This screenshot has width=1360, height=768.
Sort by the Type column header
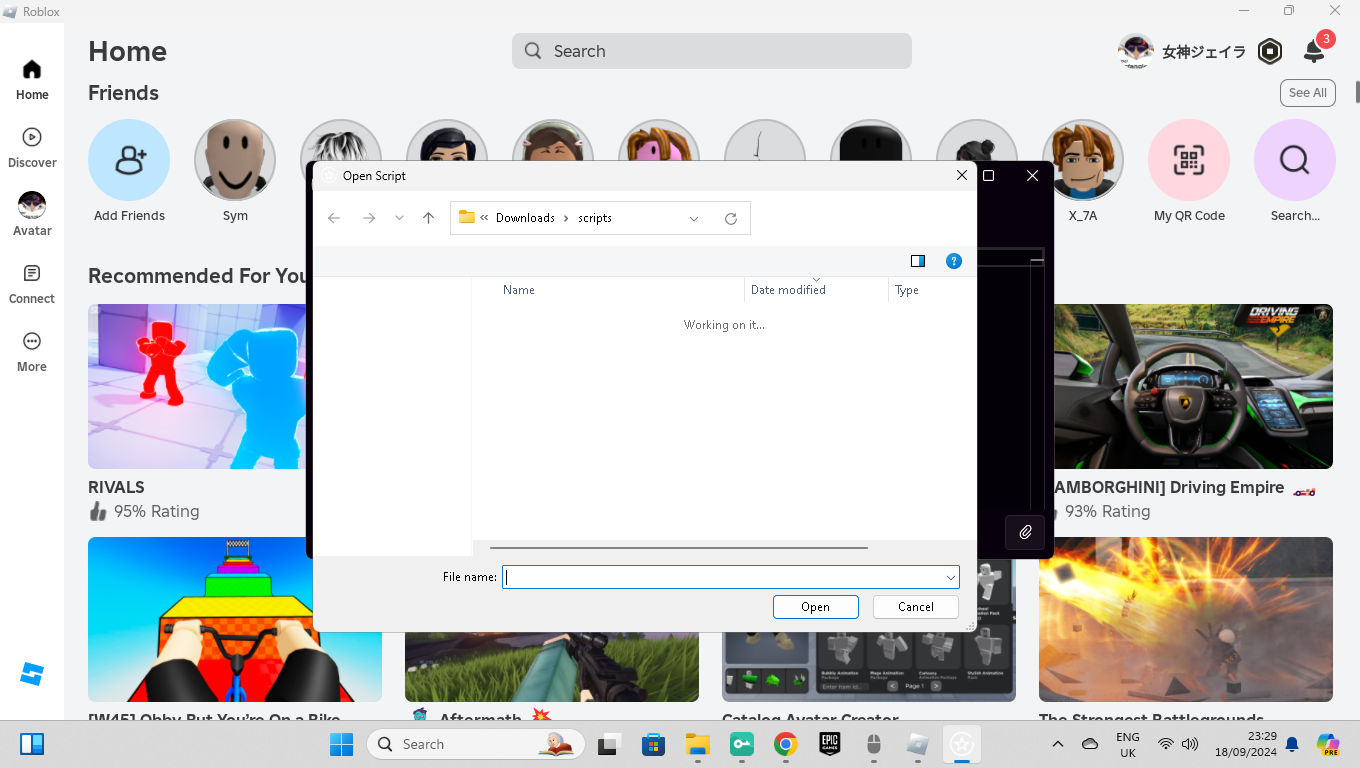[907, 290]
